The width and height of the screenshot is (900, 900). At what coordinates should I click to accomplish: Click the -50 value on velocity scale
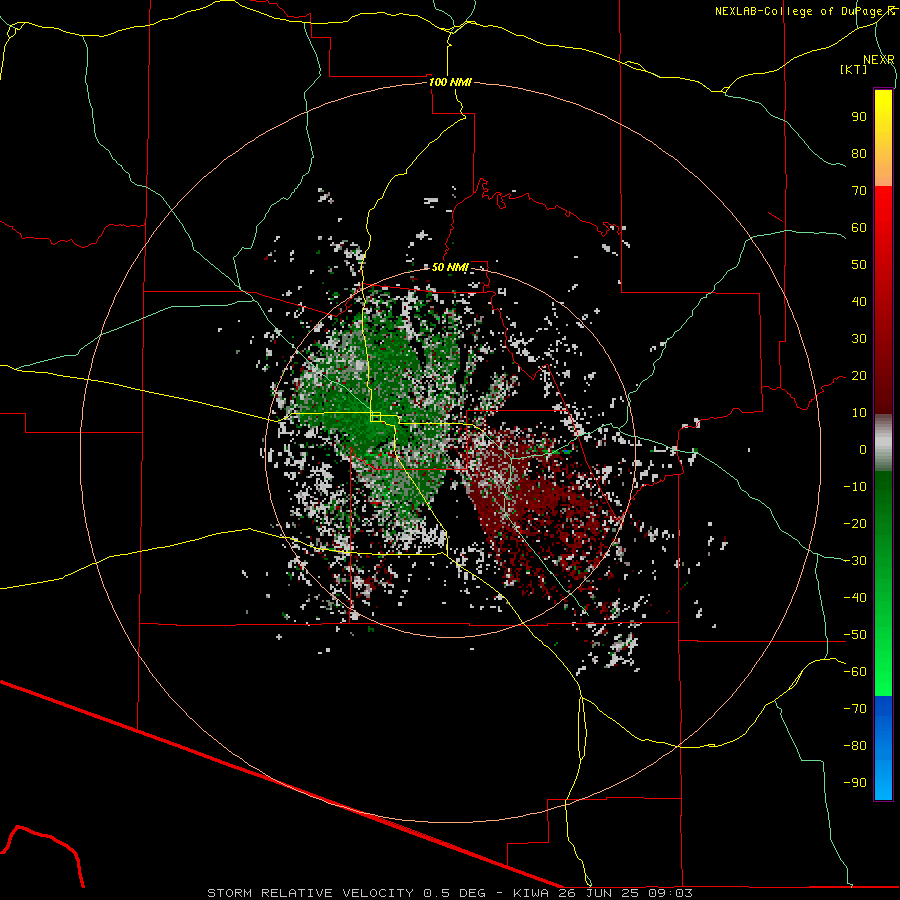pyautogui.click(x=855, y=635)
